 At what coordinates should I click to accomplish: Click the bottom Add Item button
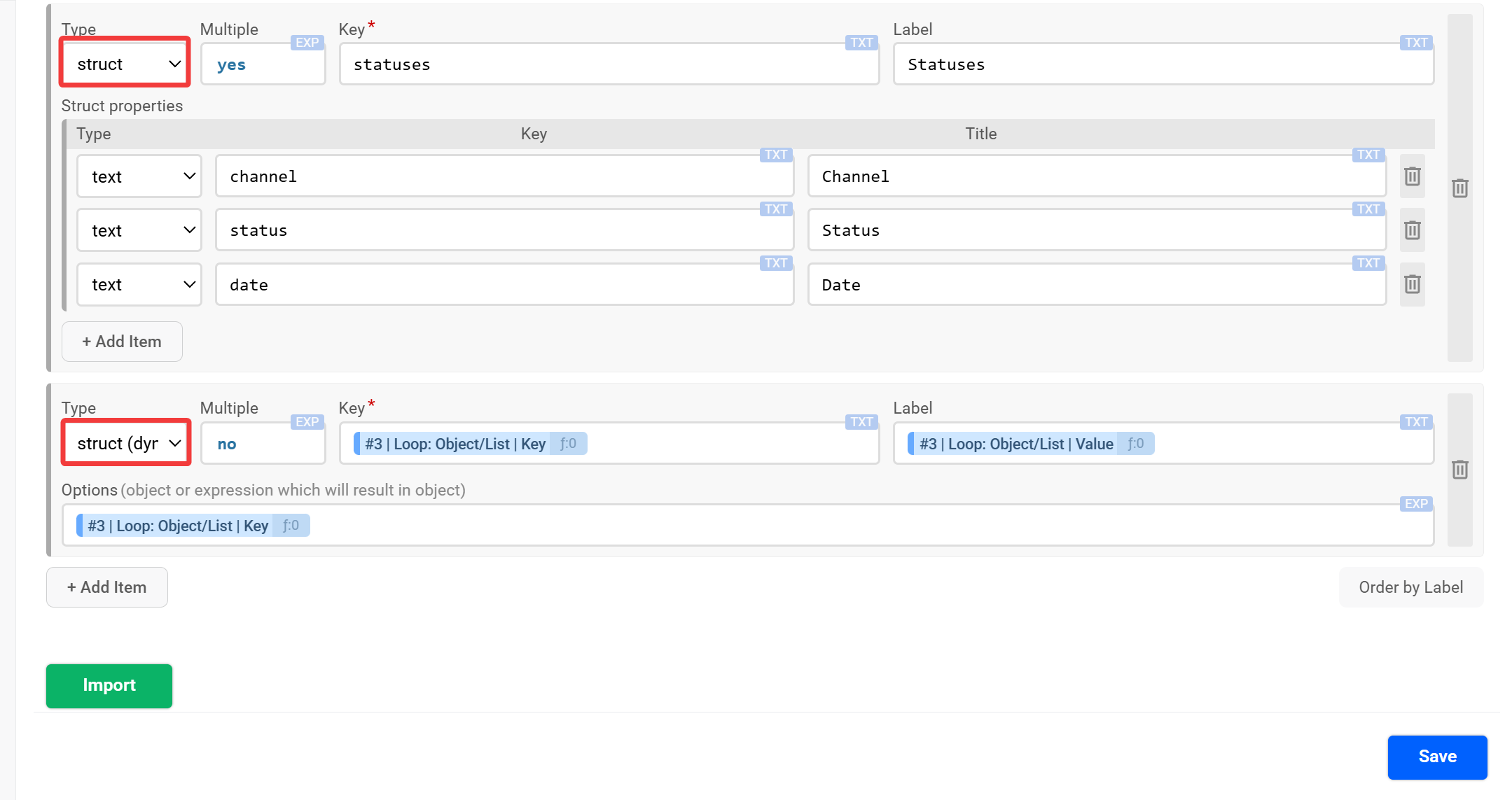coord(107,587)
